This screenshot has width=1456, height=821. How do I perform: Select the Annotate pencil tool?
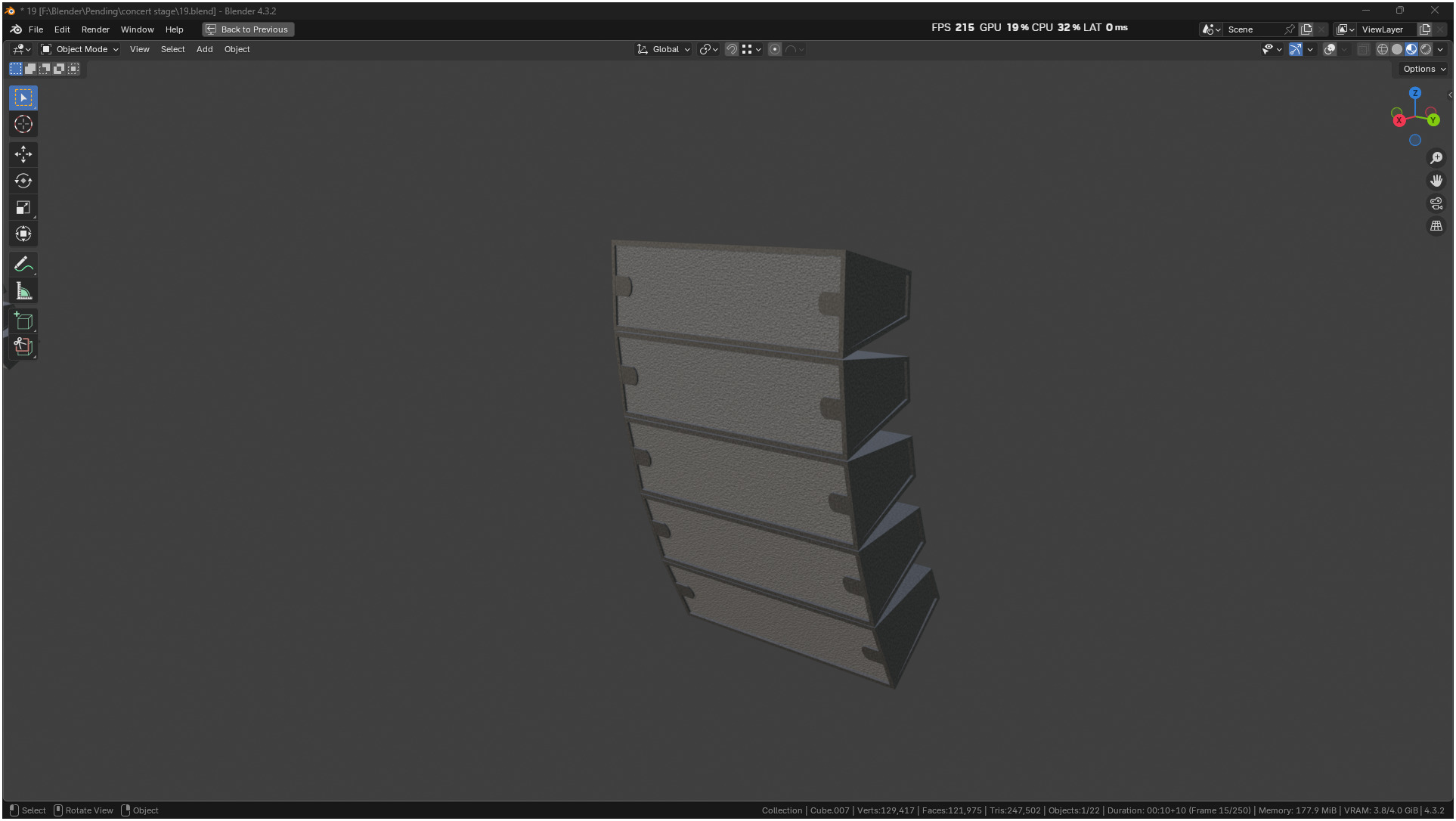23,265
